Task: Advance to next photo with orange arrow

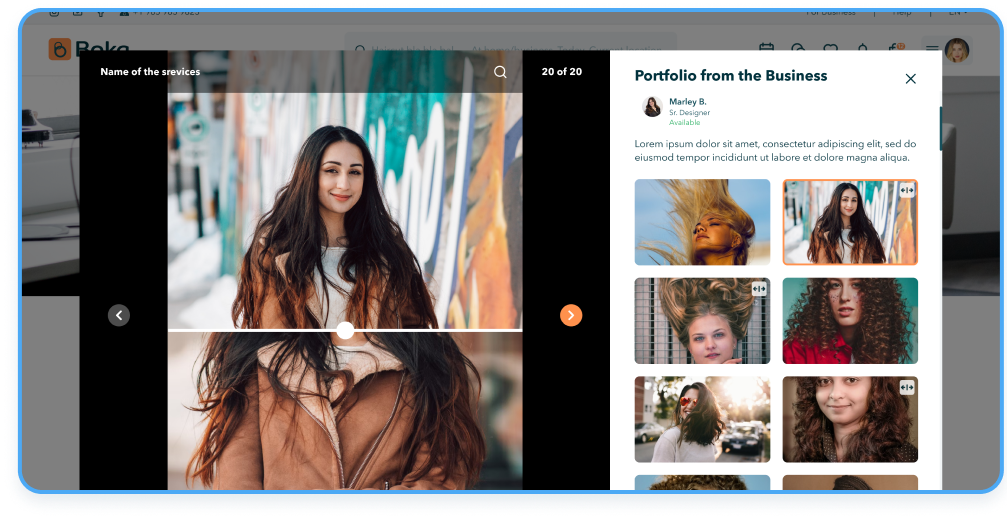Action: point(571,315)
